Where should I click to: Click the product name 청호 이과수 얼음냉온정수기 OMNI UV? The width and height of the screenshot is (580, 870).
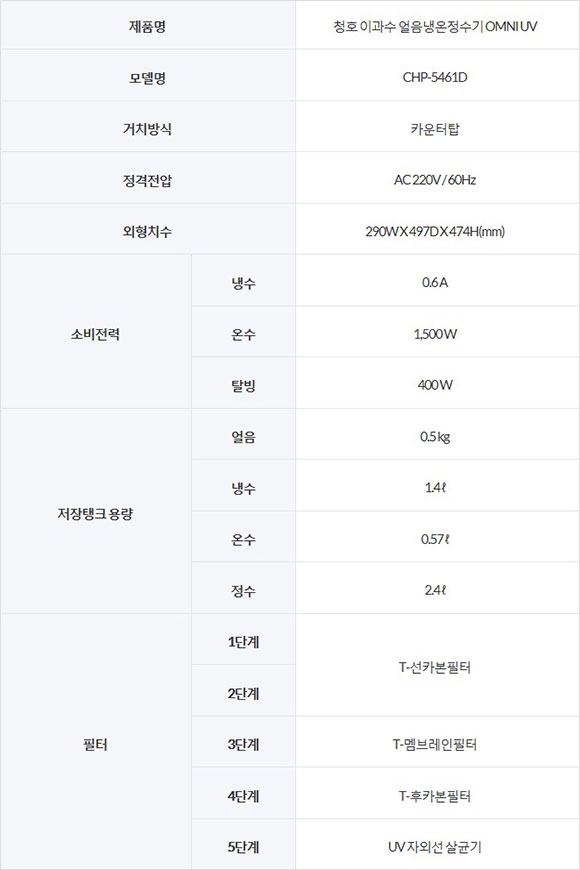coord(435,26)
